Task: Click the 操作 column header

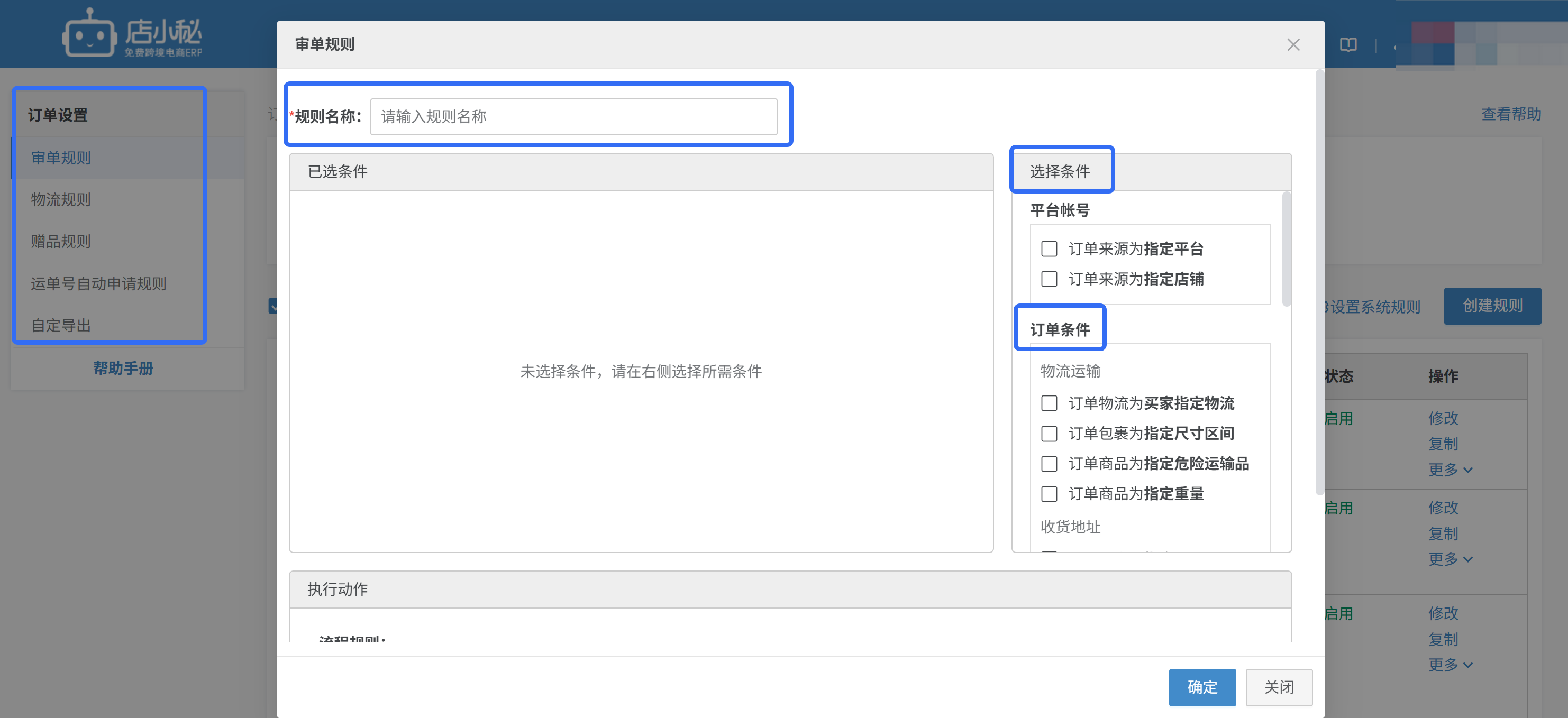Action: coord(1443,376)
